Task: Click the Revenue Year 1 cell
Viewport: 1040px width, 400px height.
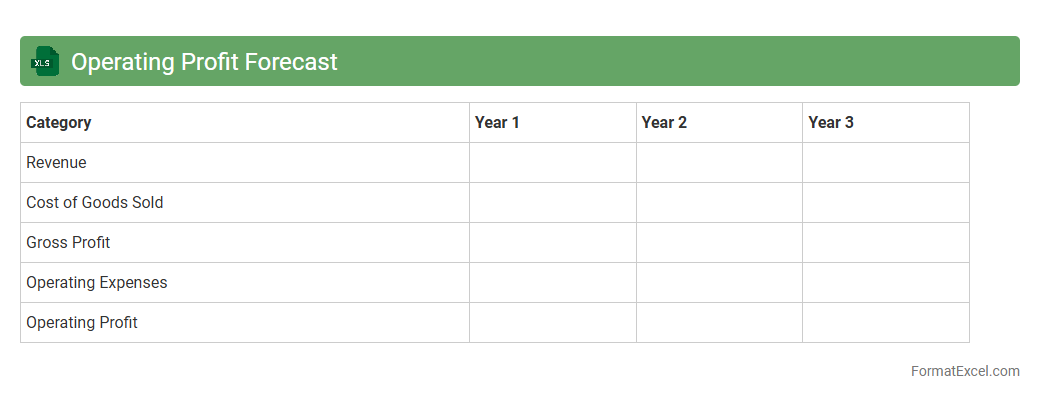Action: pos(552,163)
